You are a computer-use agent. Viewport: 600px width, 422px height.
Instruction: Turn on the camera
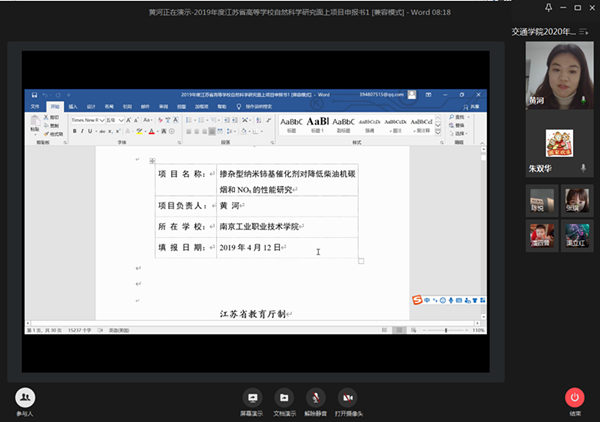pos(348,397)
